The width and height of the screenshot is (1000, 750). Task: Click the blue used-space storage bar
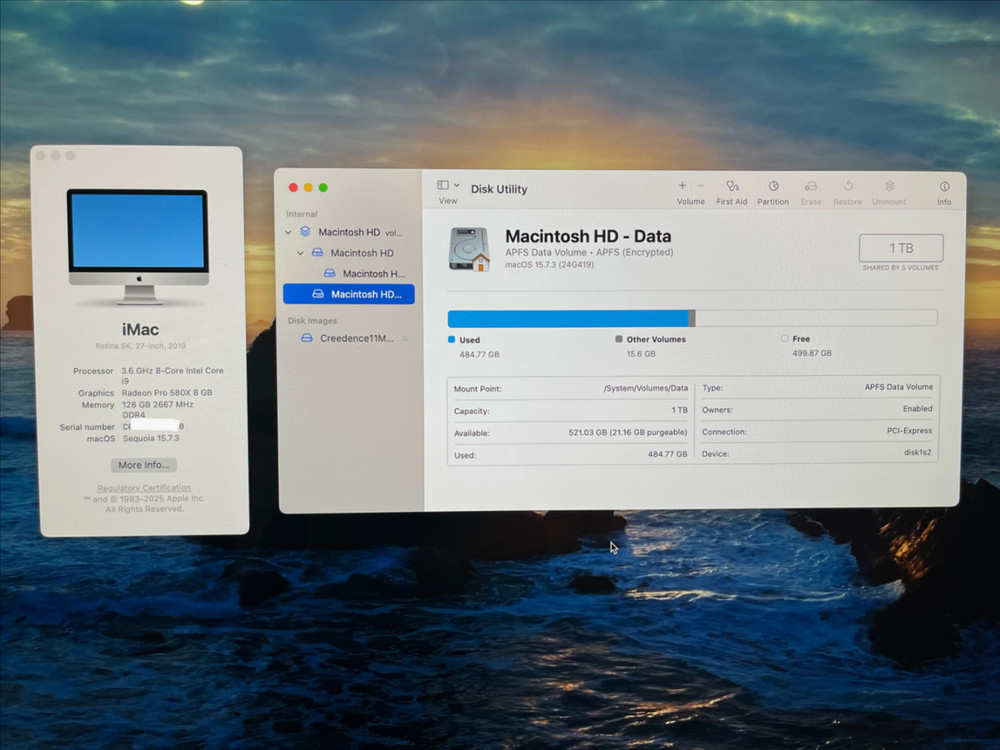point(567,318)
